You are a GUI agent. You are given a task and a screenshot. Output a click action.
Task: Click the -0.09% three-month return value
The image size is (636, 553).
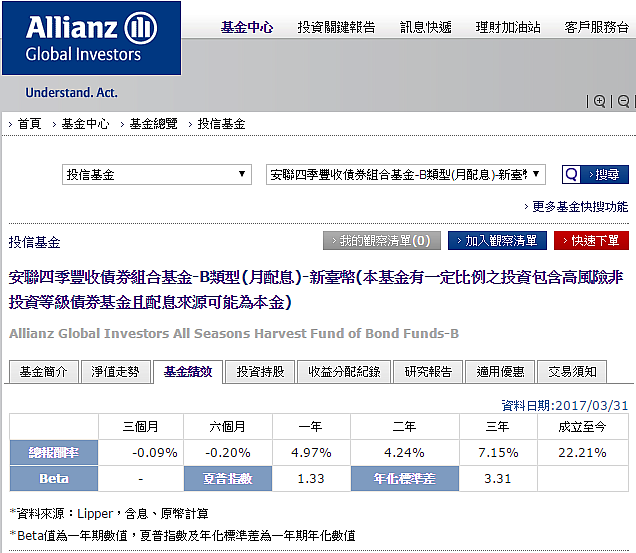pyautogui.click(x=155, y=452)
